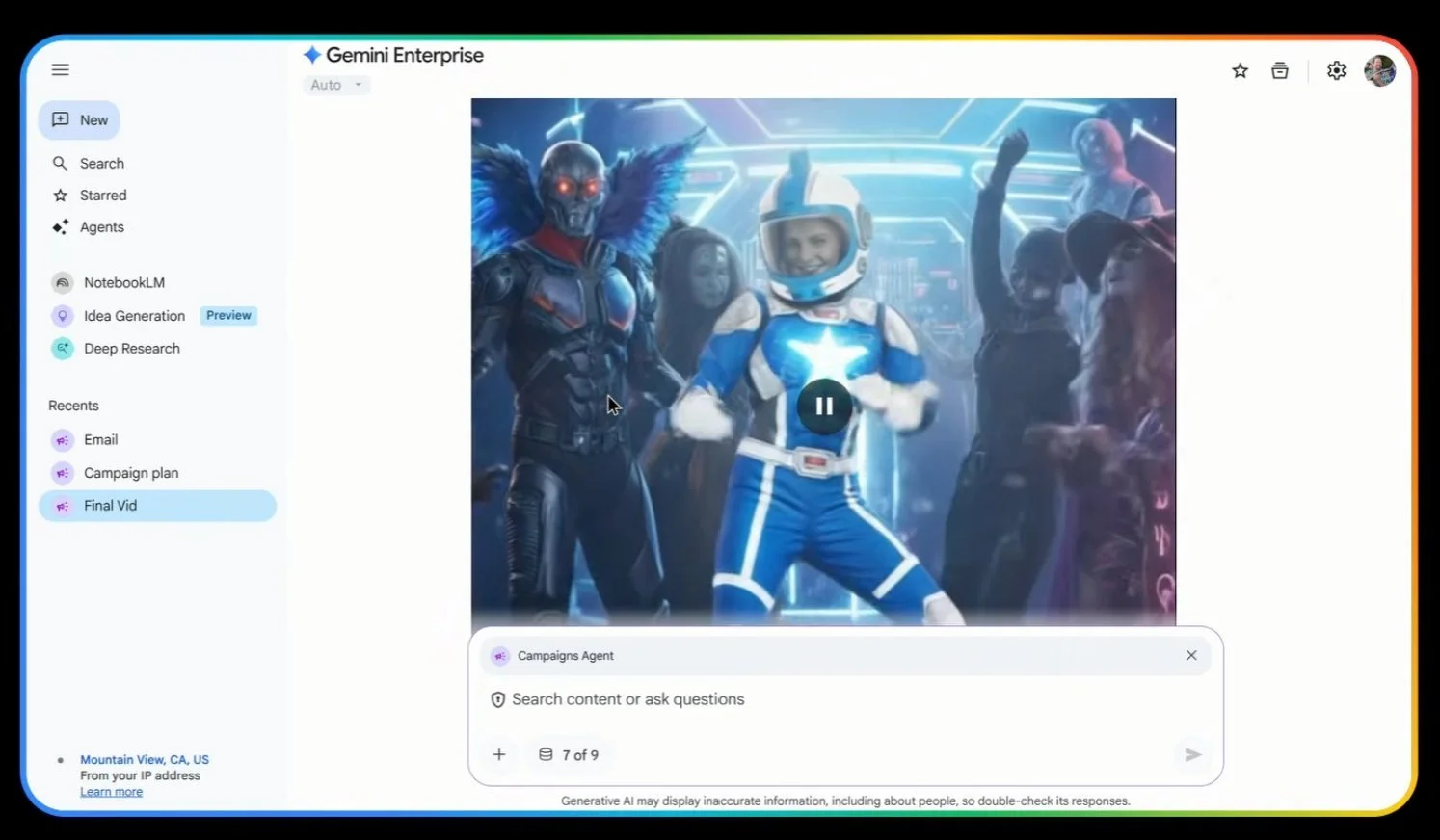Click the Mountain View, CA, US location
1440x840 pixels.
(145, 760)
